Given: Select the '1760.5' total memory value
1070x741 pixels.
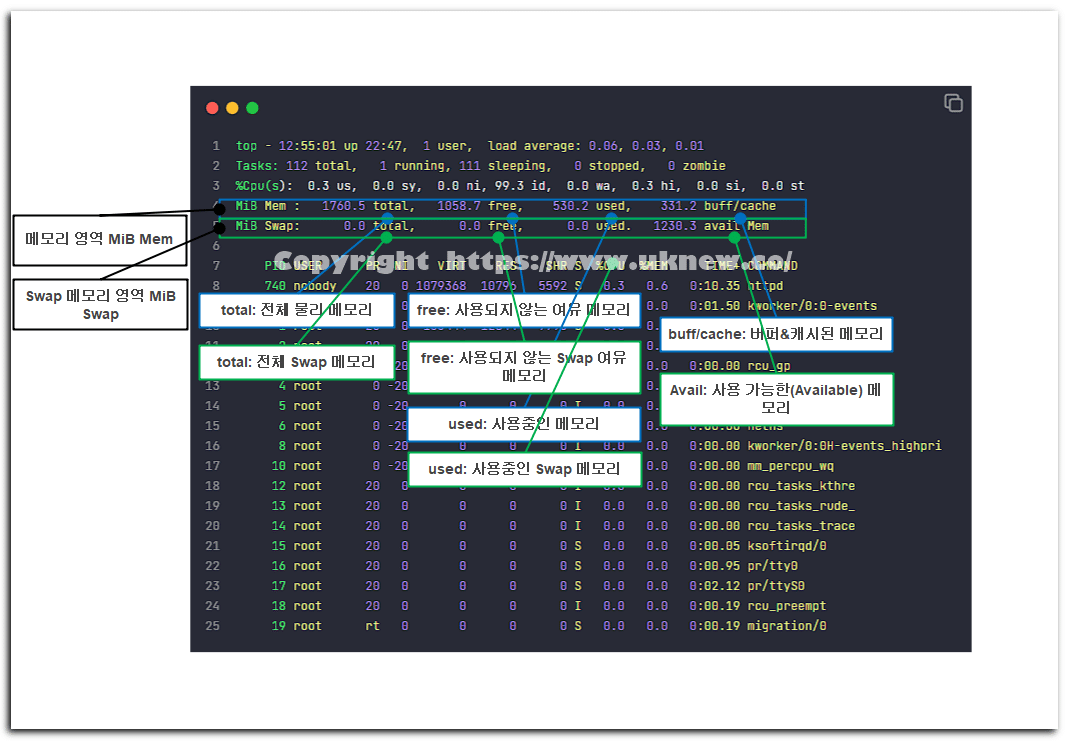Looking at the screenshot, I should click(343, 205).
